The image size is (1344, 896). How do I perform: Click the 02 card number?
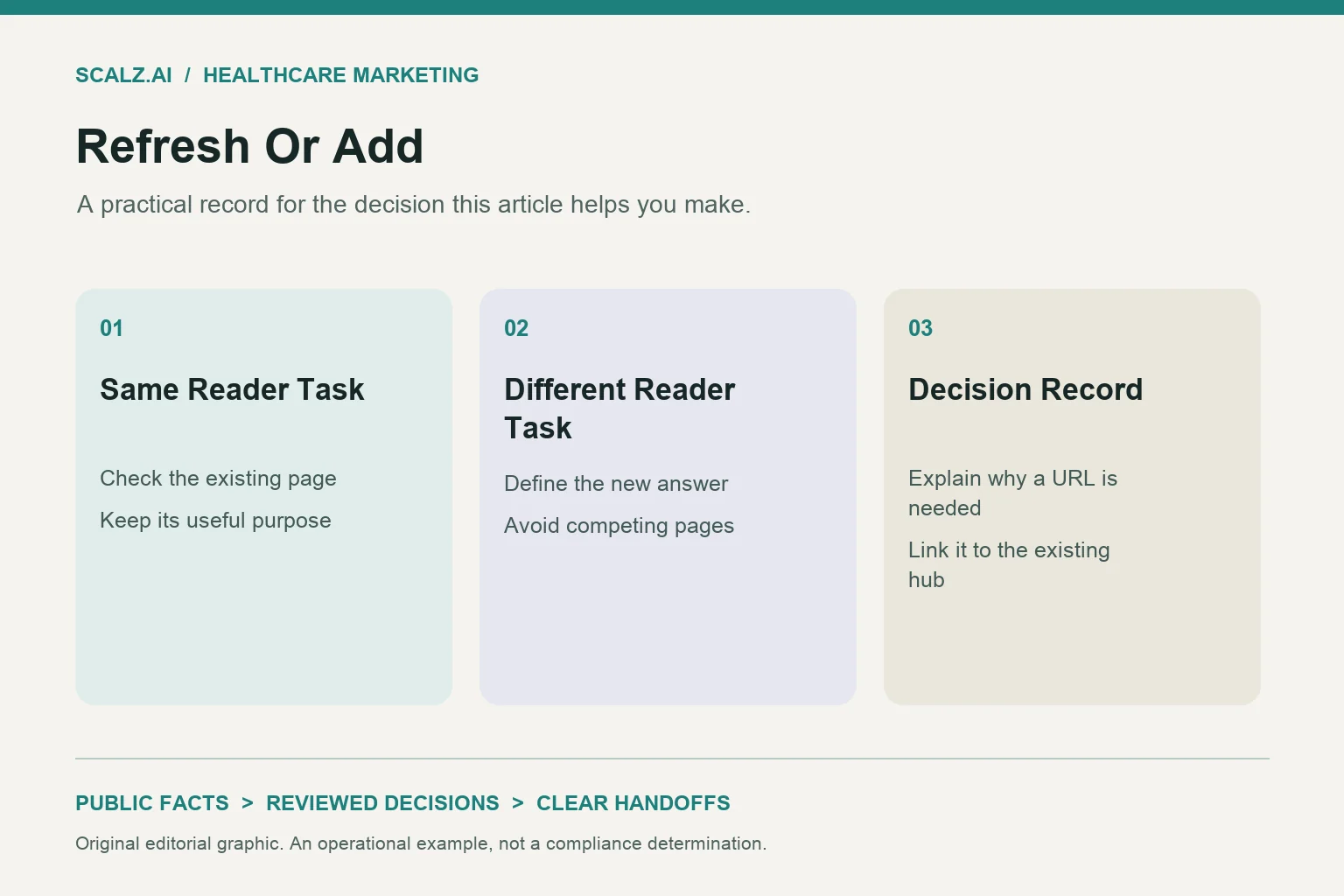click(x=516, y=328)
